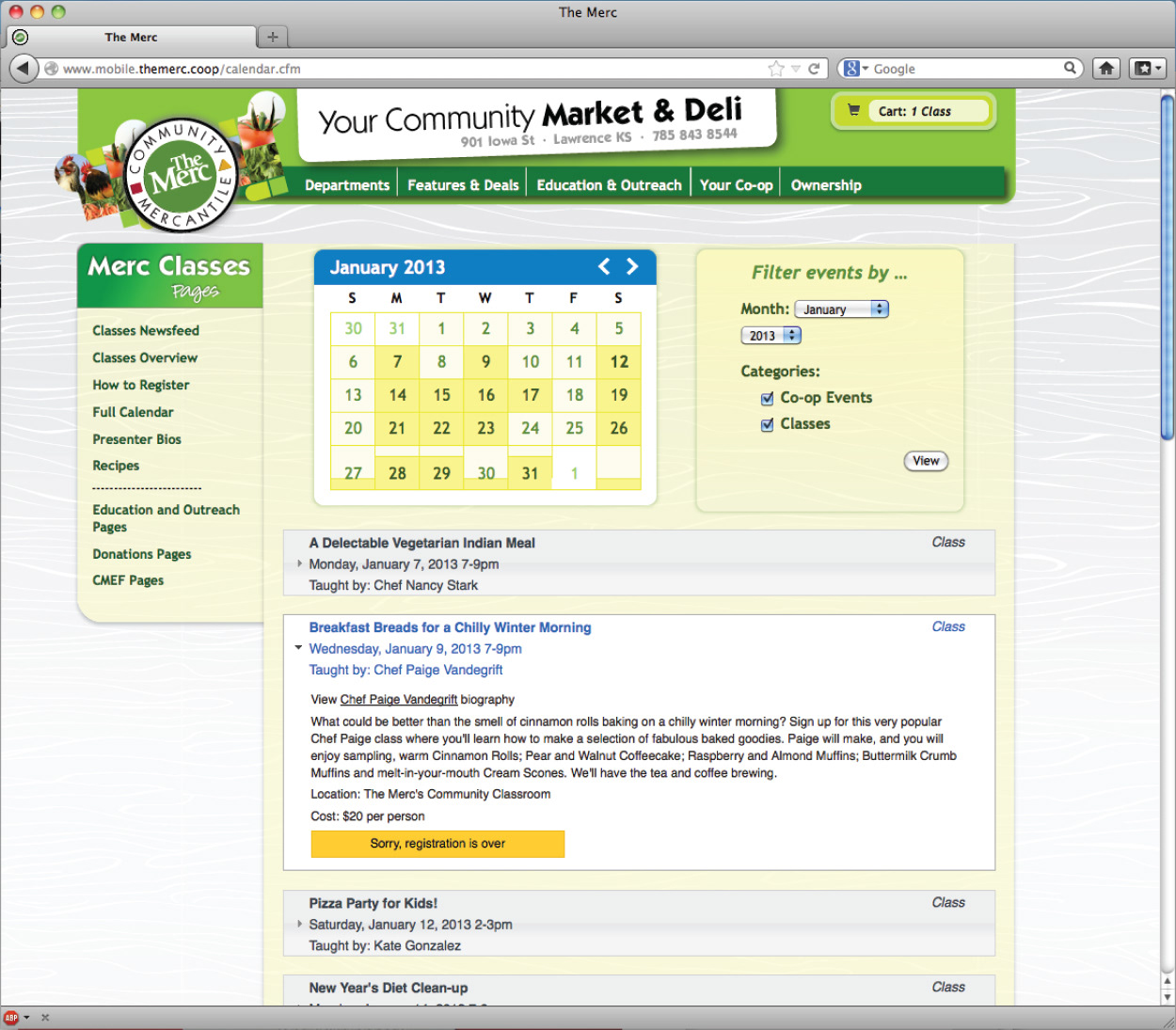Collapse the Breakfast Breads event details
Image resolution: width=1176 pixels, height=1030 pixels.
tap(299, 648)
